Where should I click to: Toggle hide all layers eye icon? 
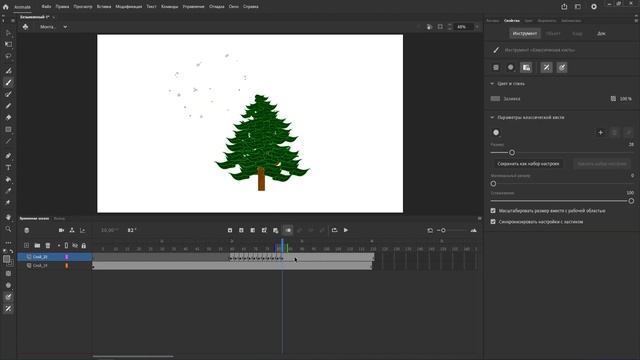[x=75, y=245]
